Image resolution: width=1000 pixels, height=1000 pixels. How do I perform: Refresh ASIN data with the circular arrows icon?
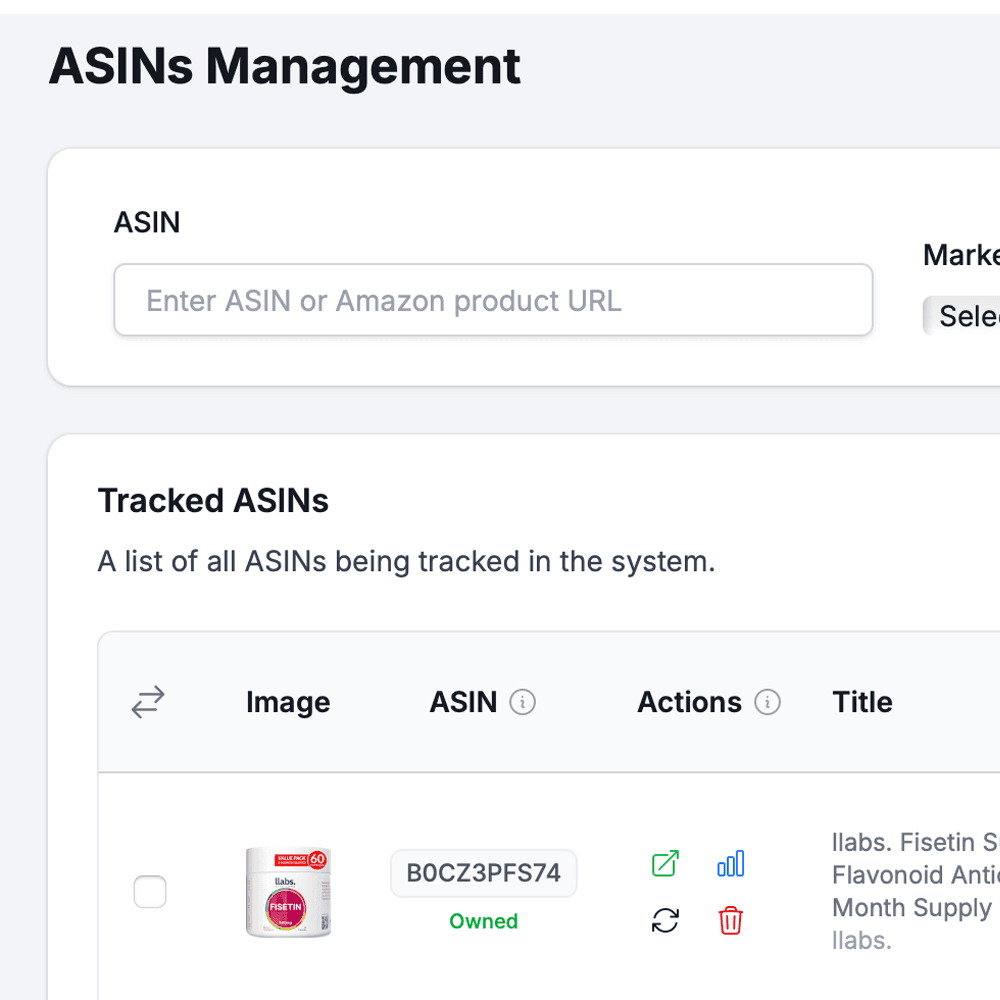coord(665,920)
